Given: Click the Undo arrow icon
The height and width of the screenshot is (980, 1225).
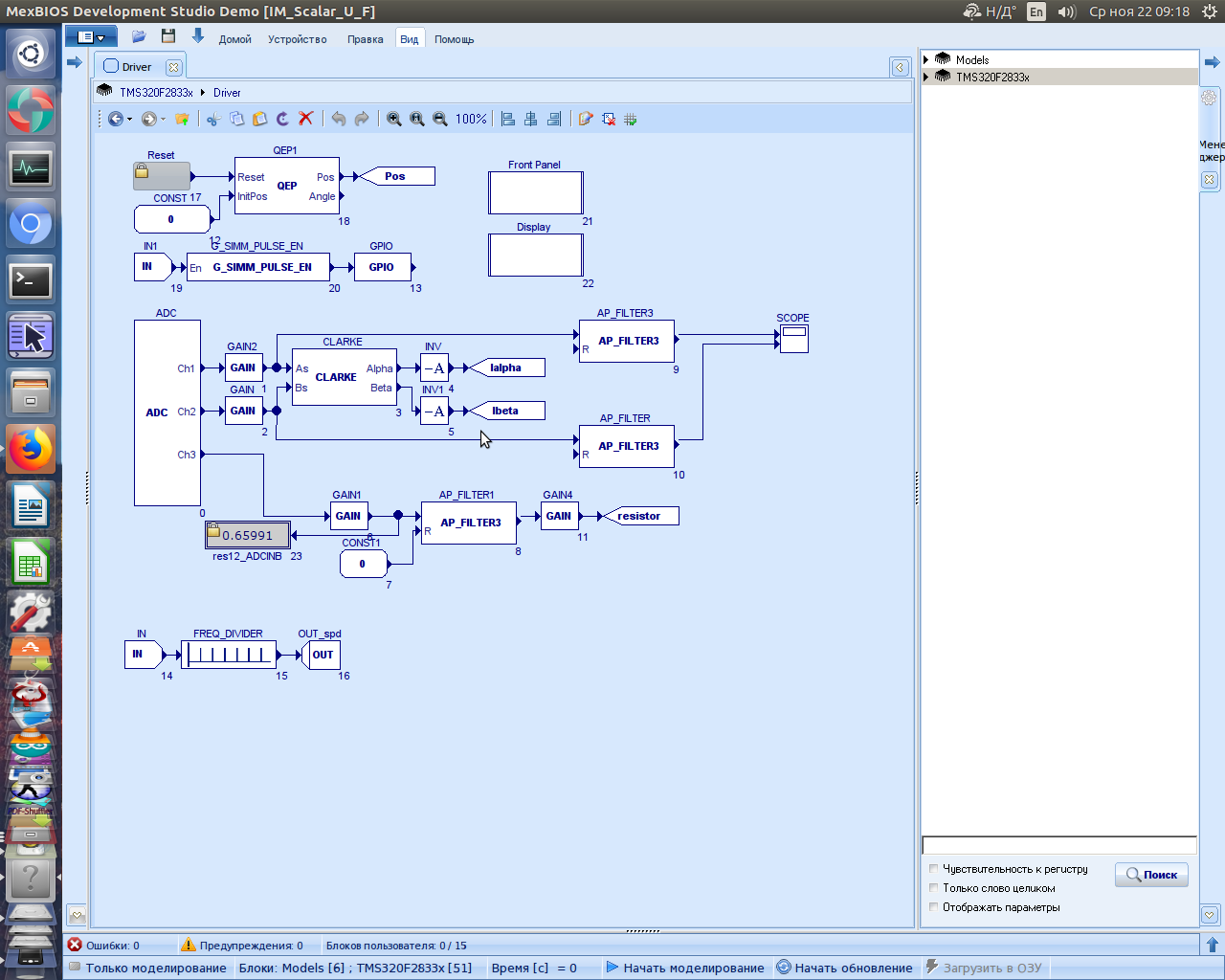Looking at the screenshot, I should point(338,119).
